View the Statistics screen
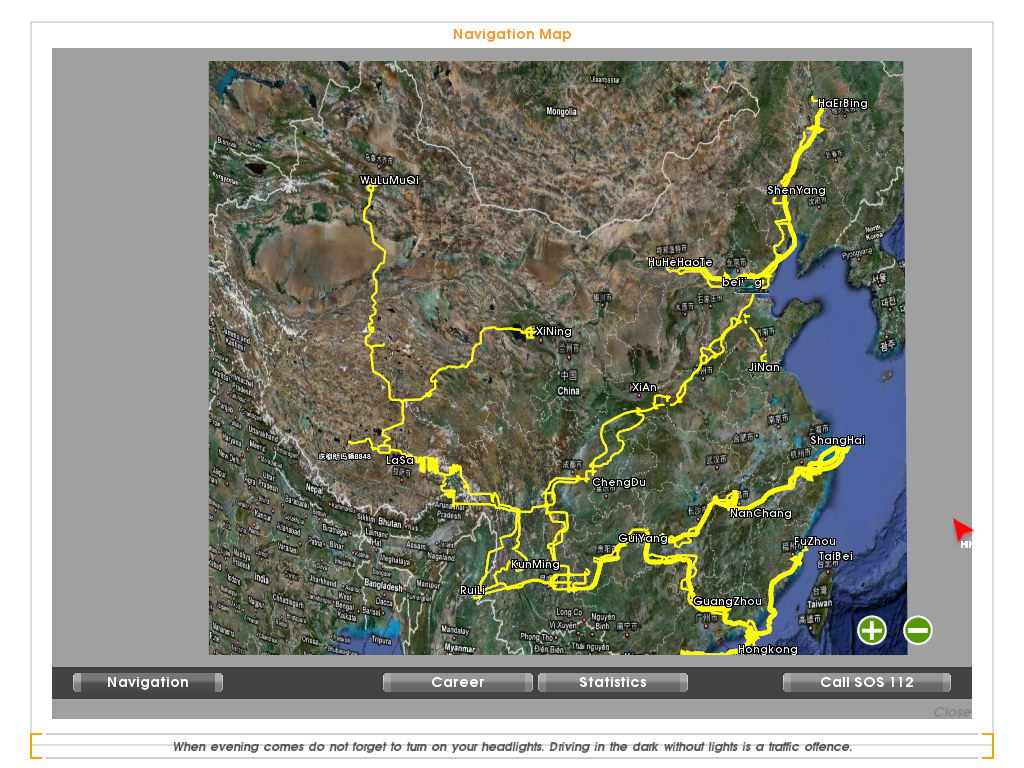This screenshot has height=768, width=1024. pos(613,682)
